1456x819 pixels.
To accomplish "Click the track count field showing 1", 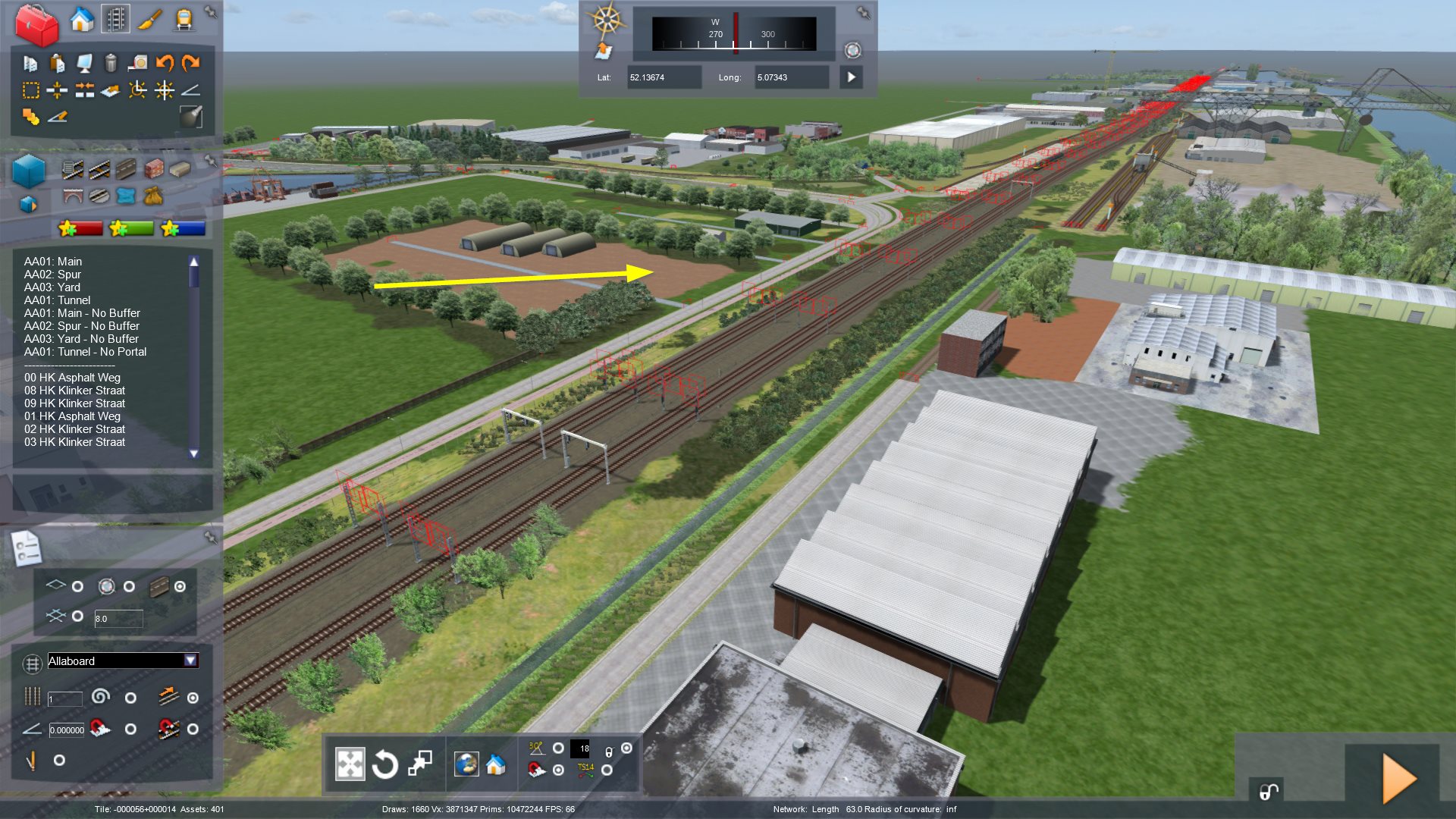I will (65, 699).
